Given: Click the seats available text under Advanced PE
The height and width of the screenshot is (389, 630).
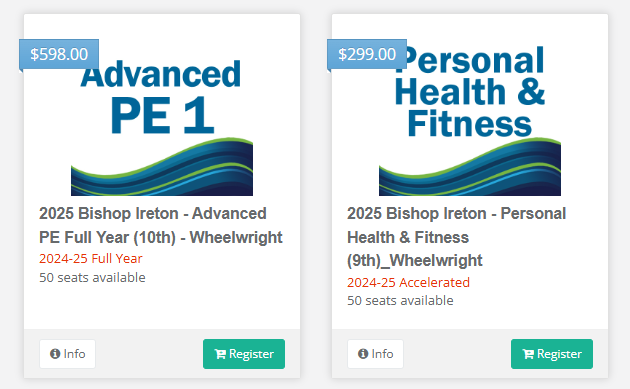Looking at the screenshot, I should click(x=92, y=277).
